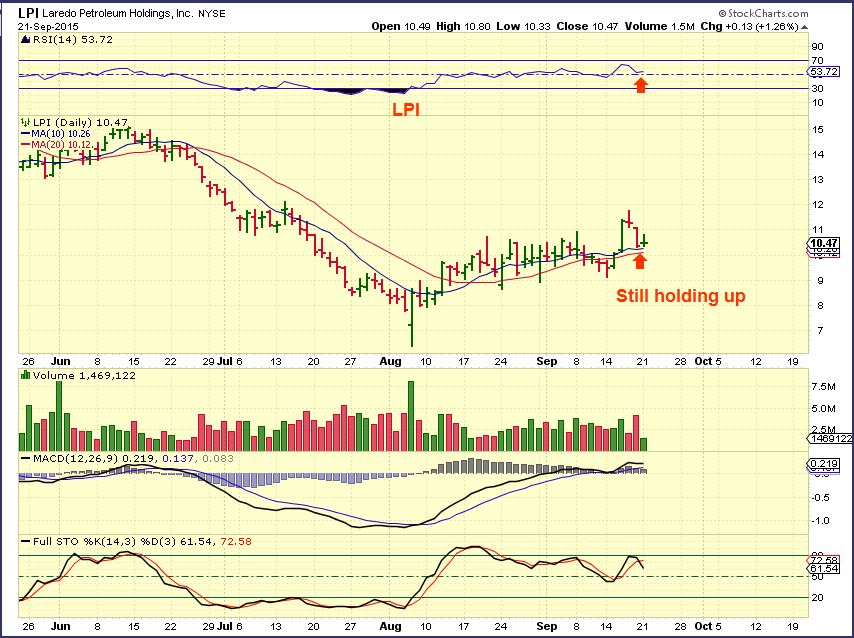The image size is (854, 638).
Task: Click the 53.72 RSI value tag on axis
Action: pyautogui.click(x=824, y=72)
